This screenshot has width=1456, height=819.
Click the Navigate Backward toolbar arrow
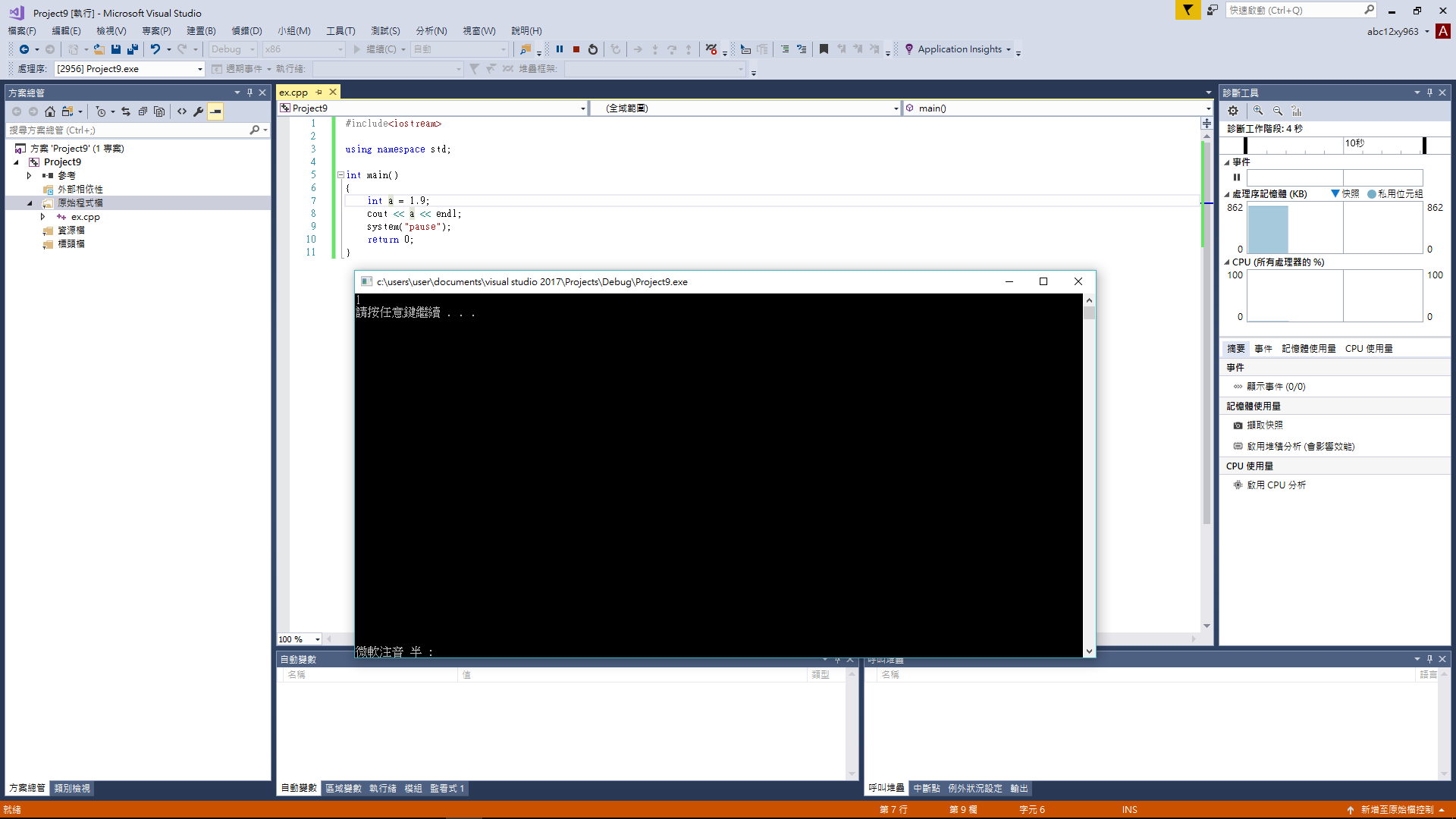tap(24, 49)
